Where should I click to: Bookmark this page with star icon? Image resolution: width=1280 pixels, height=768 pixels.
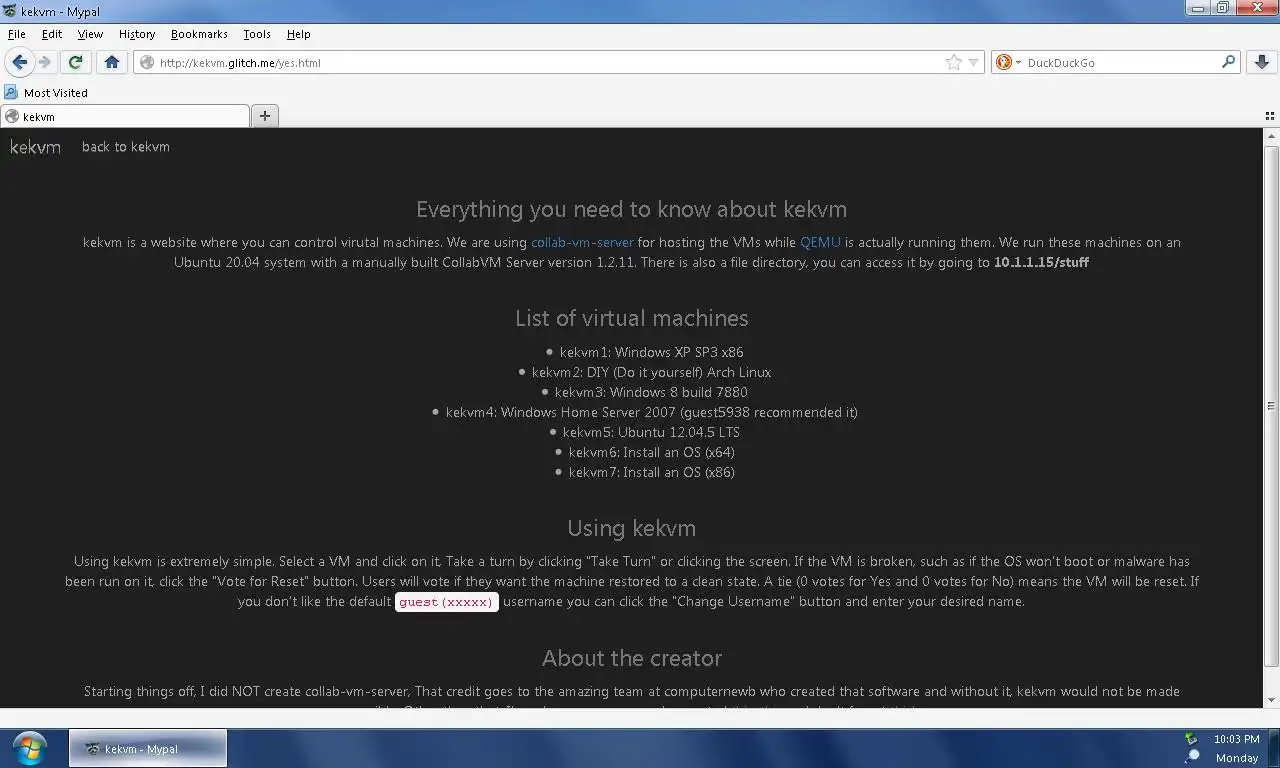click(x=954, y=62)
